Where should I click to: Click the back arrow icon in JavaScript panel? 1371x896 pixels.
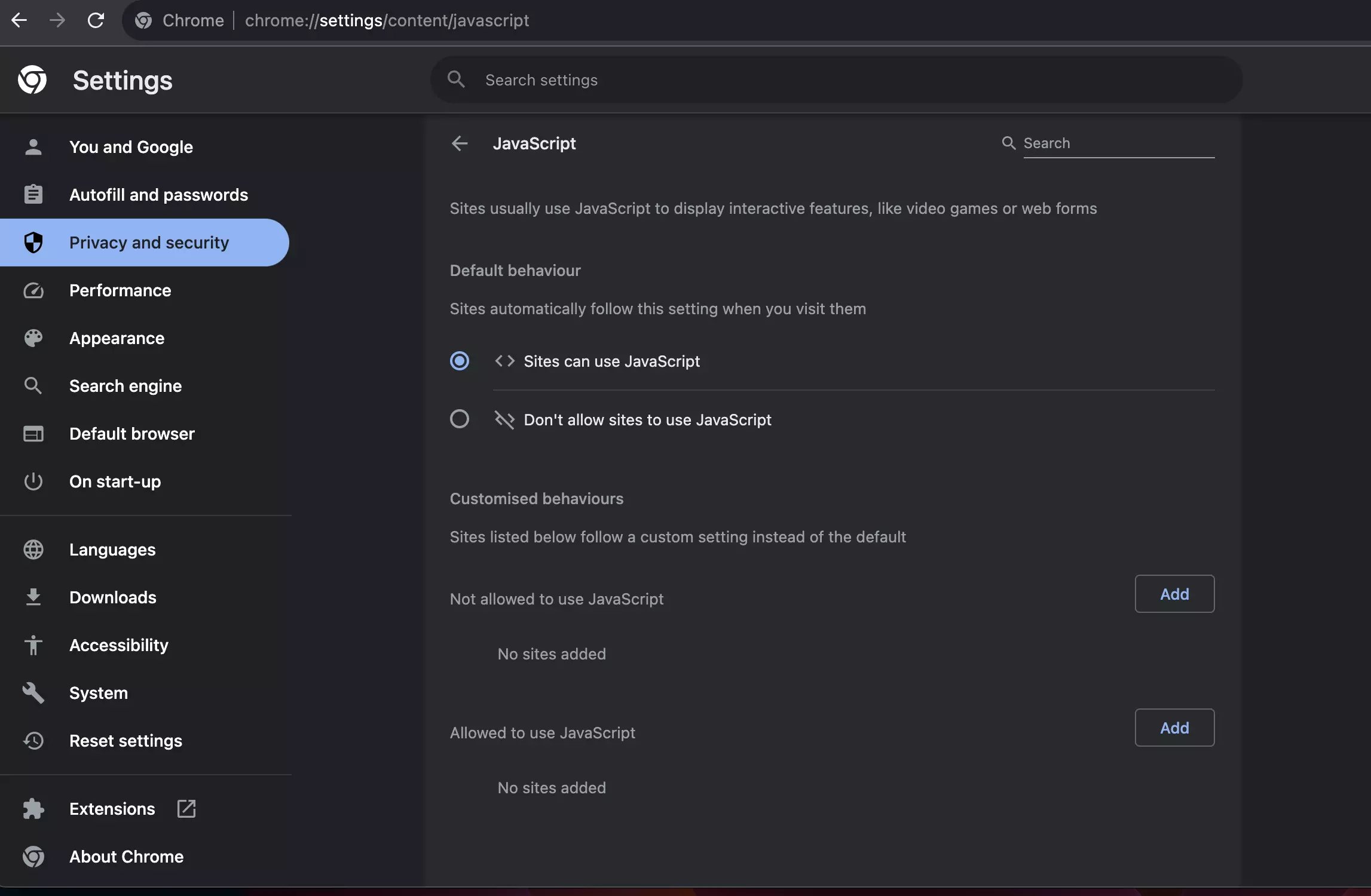(x=460, y=143)
